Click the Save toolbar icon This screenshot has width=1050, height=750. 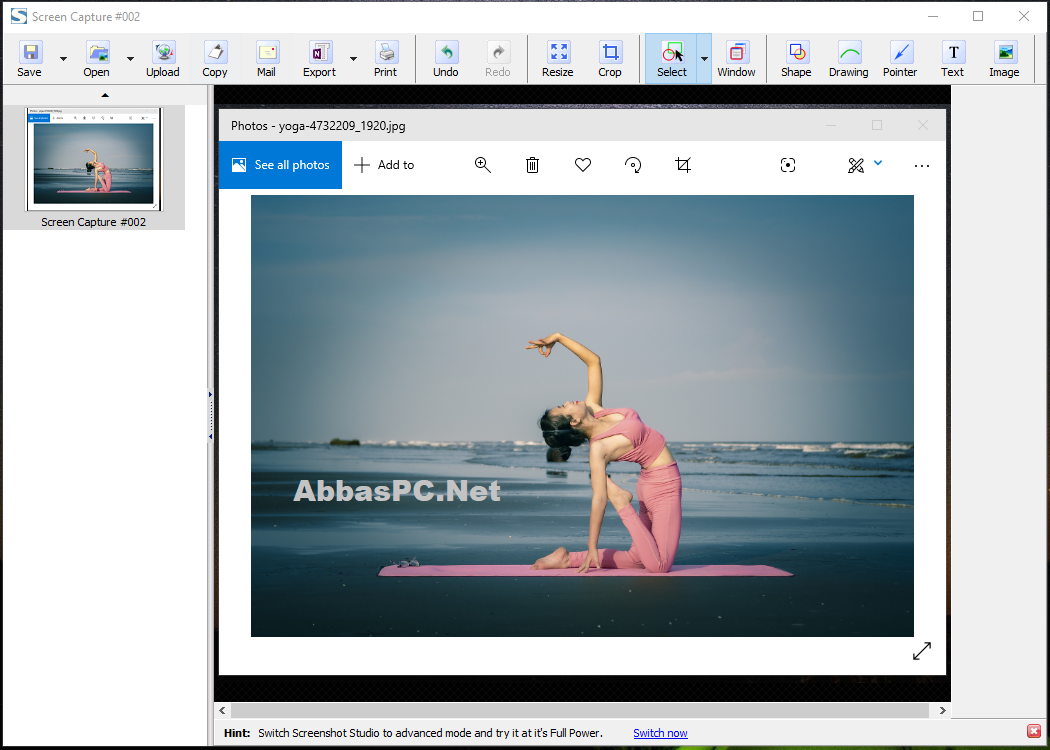coord(29,52)
